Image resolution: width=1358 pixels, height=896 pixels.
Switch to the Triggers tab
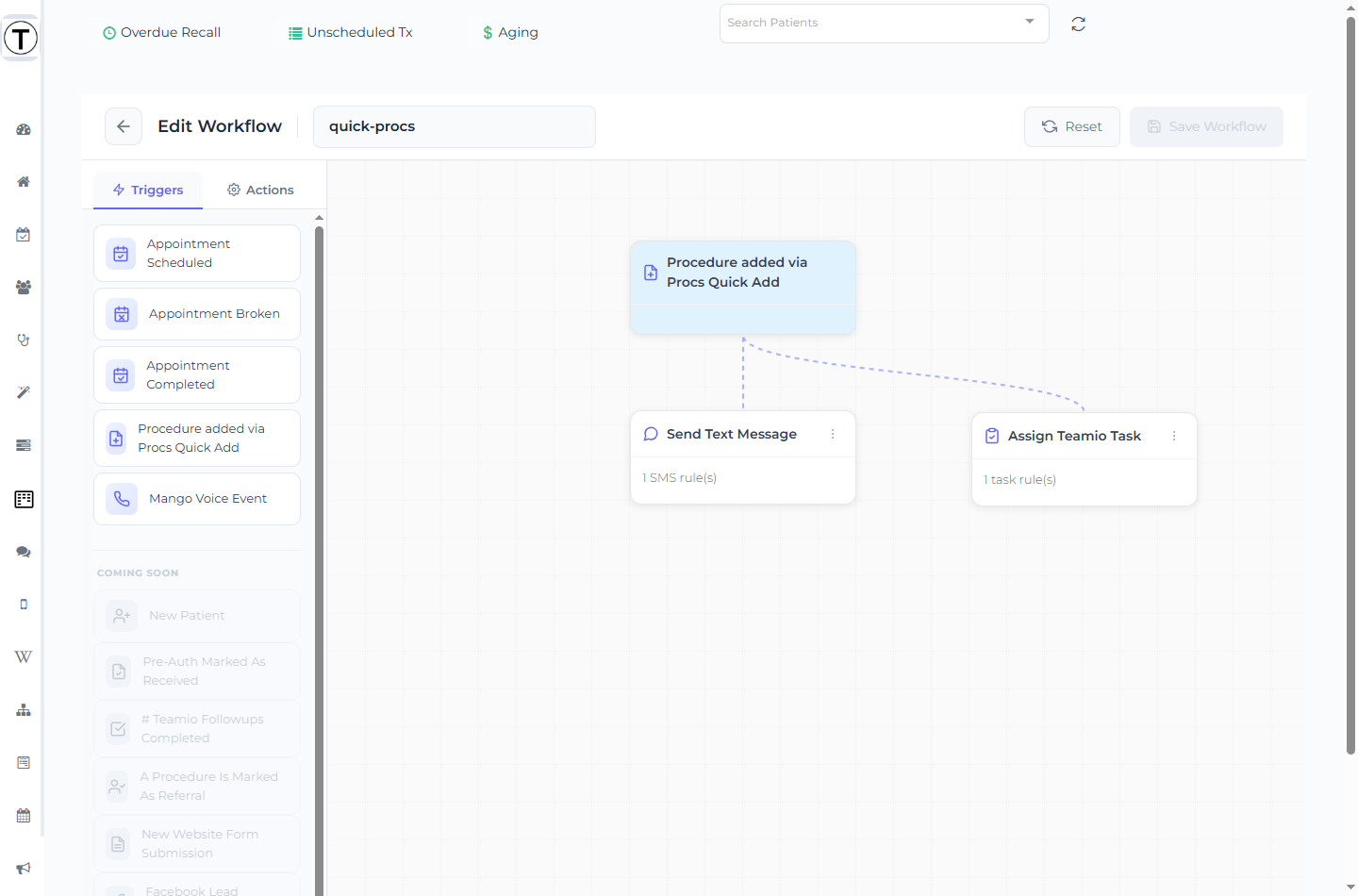point(148,190)
